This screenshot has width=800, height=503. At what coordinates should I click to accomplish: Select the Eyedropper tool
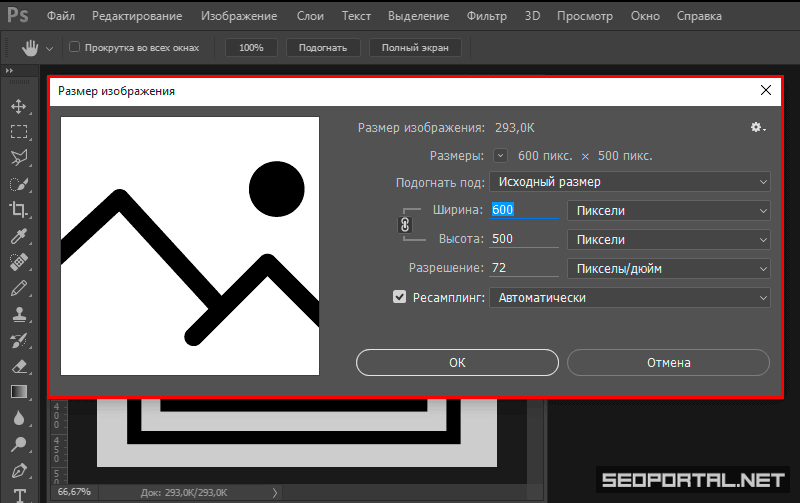click(x=18, y=236)
